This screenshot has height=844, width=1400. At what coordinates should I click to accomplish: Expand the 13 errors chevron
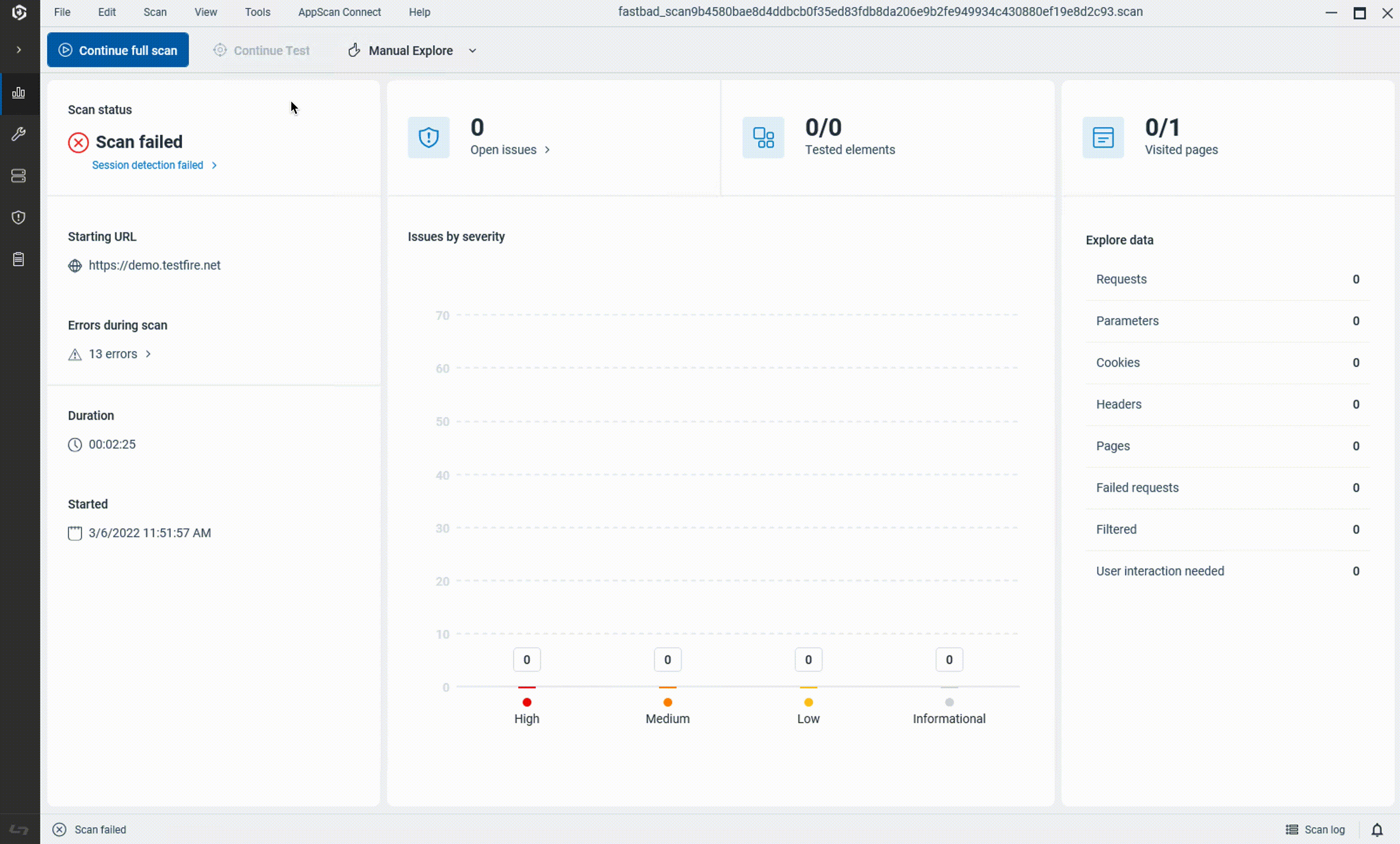[148, 354]
